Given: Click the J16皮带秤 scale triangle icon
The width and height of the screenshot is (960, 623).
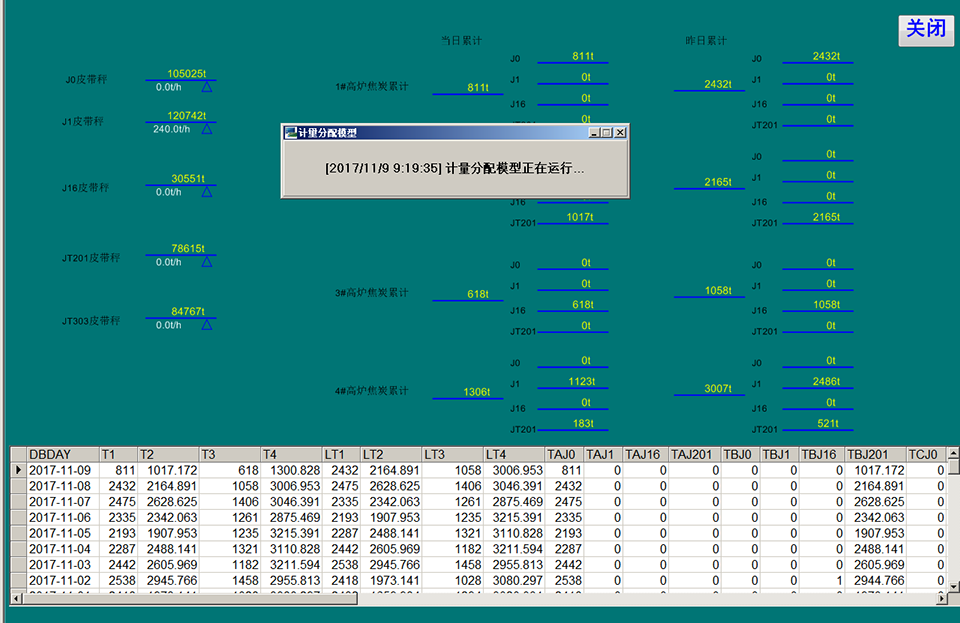Looking at the screenshot, I should coord(207,192).
